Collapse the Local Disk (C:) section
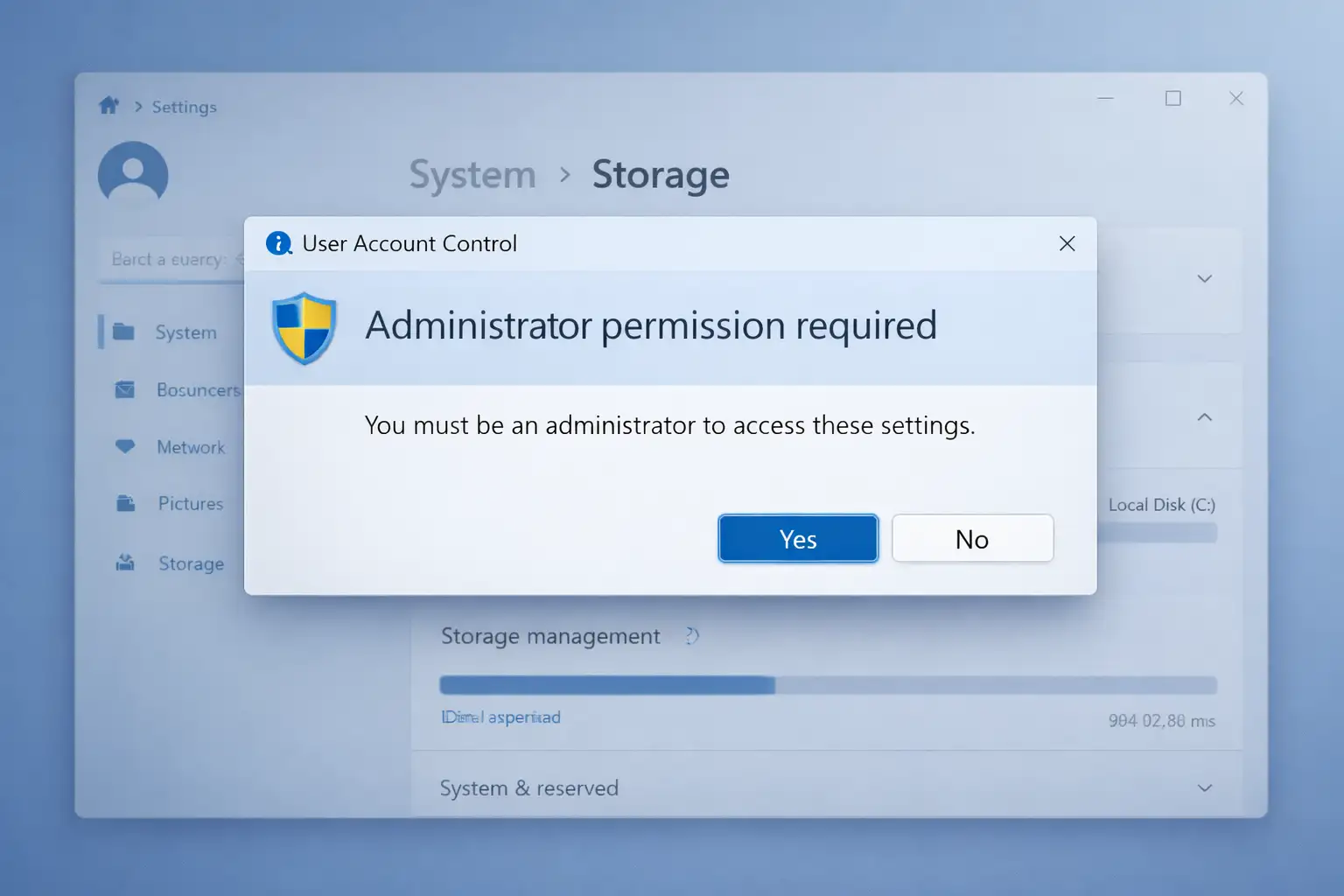 click(1205, 417)
